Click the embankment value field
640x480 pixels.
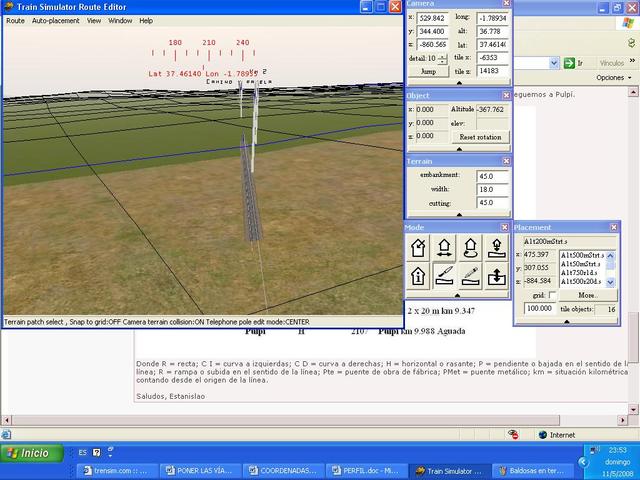click(492, 175)
